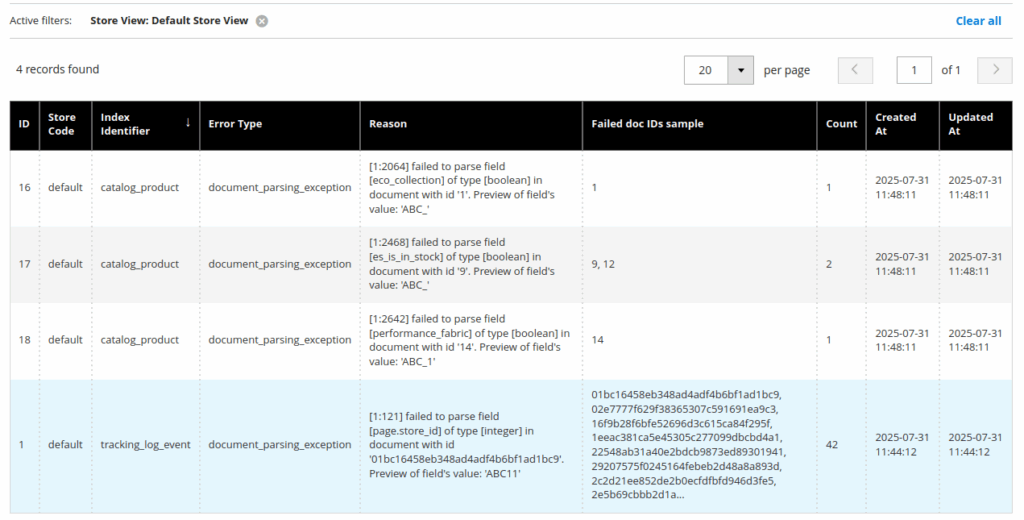Sort by the Updated At column header
The height and width of the screenshot is (520, 1024).
970,124
